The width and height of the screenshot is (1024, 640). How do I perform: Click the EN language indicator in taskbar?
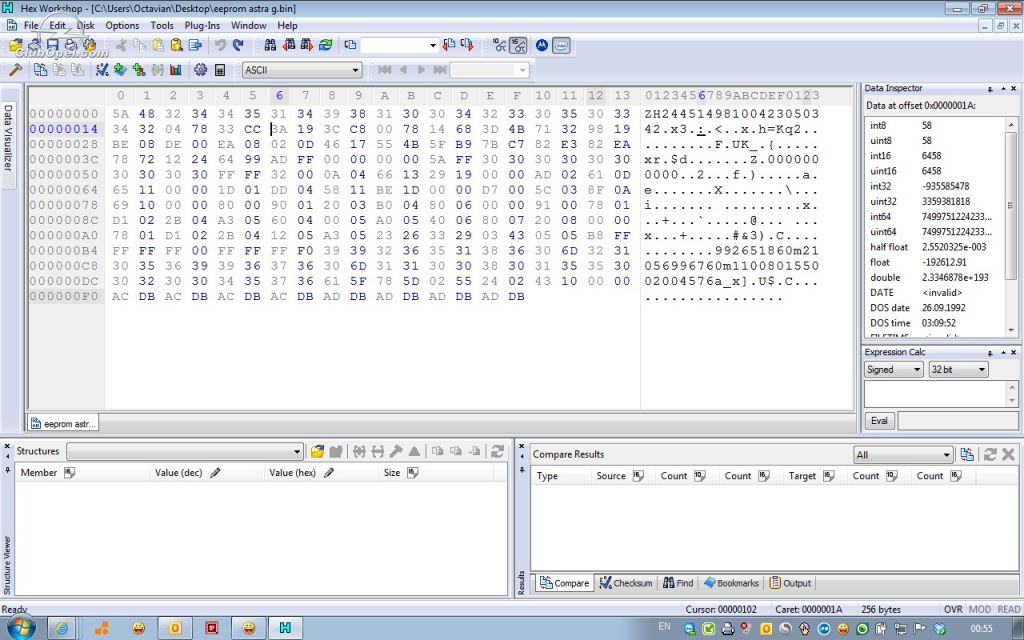664,627
